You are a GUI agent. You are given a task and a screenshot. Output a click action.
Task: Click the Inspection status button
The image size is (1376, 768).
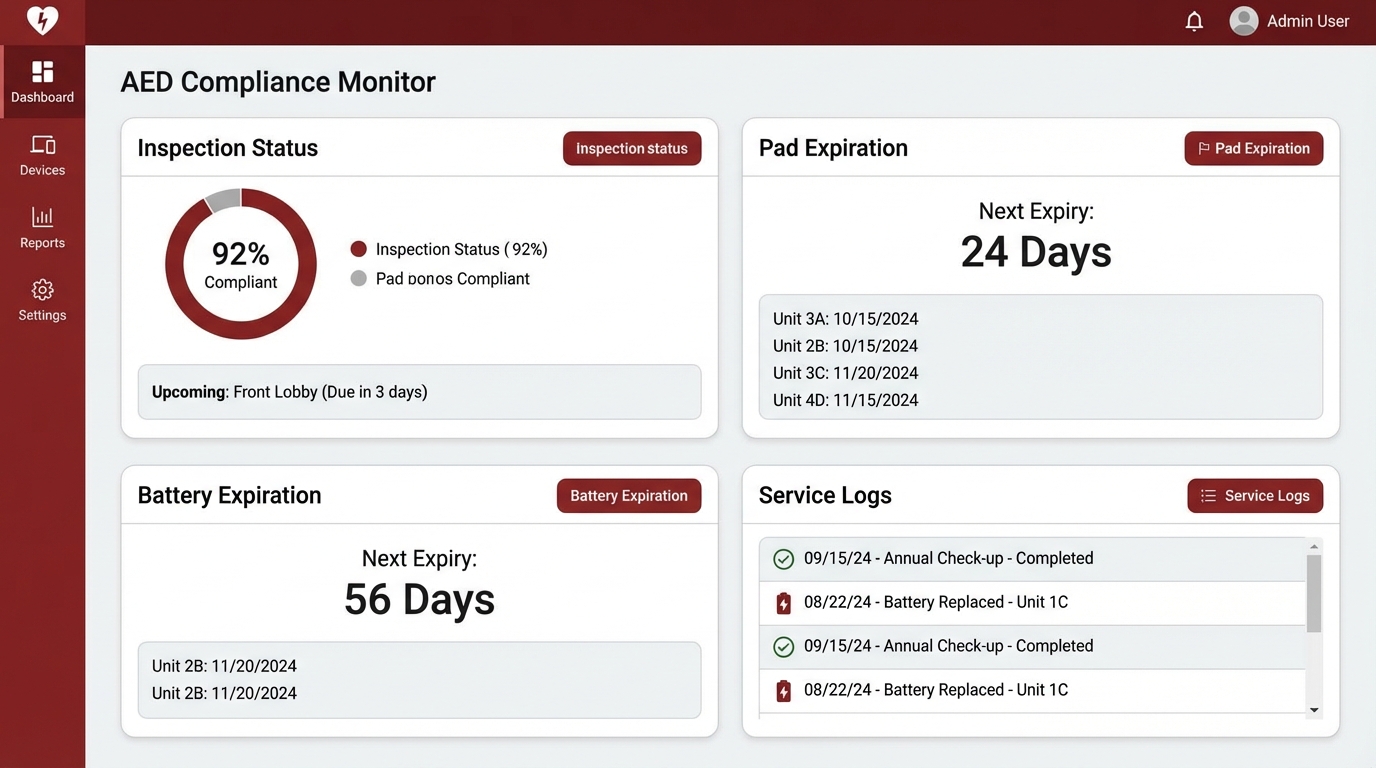[x=632, y=149]
